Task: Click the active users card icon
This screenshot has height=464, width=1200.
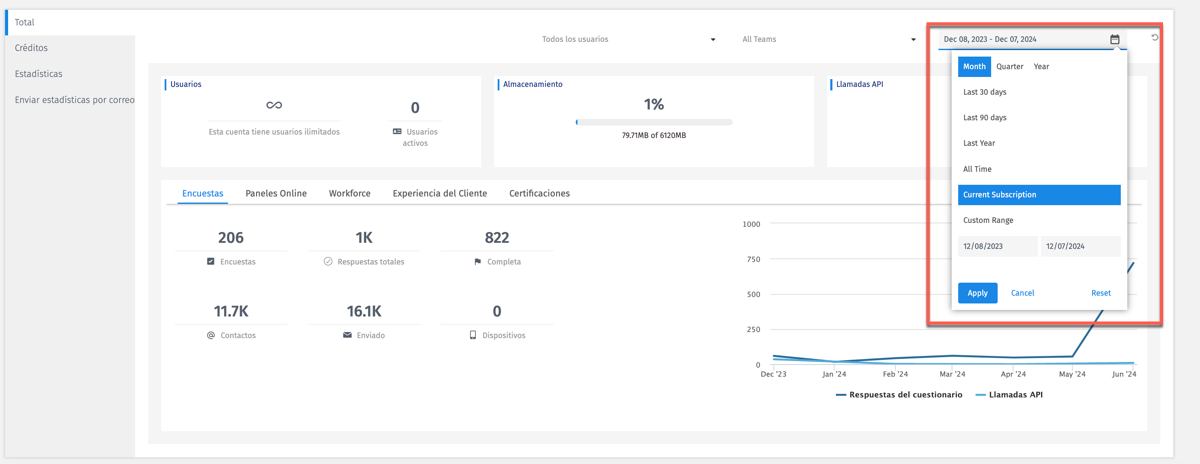Action: pos(397,132)
